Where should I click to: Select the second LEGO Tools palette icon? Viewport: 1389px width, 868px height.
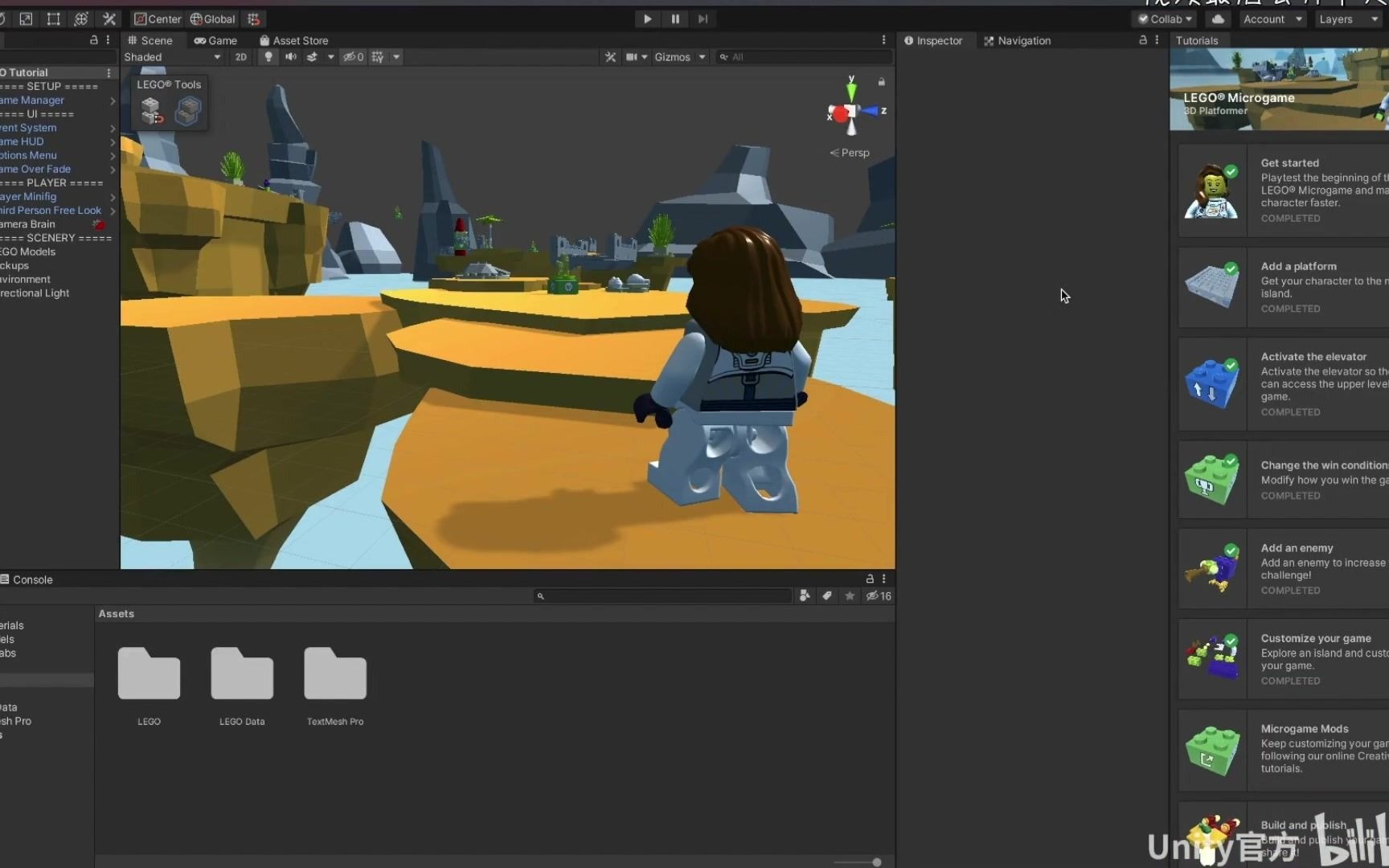[188, 111]
